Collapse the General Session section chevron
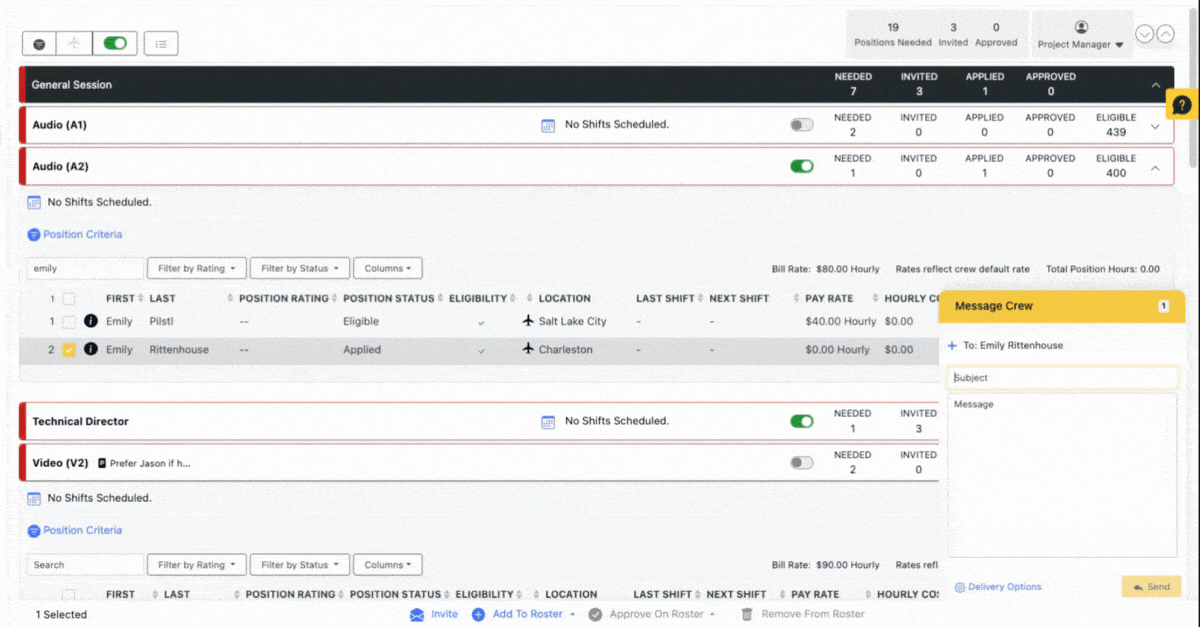The width and height of the screenshot is (1200, 627). [1156, 85]
